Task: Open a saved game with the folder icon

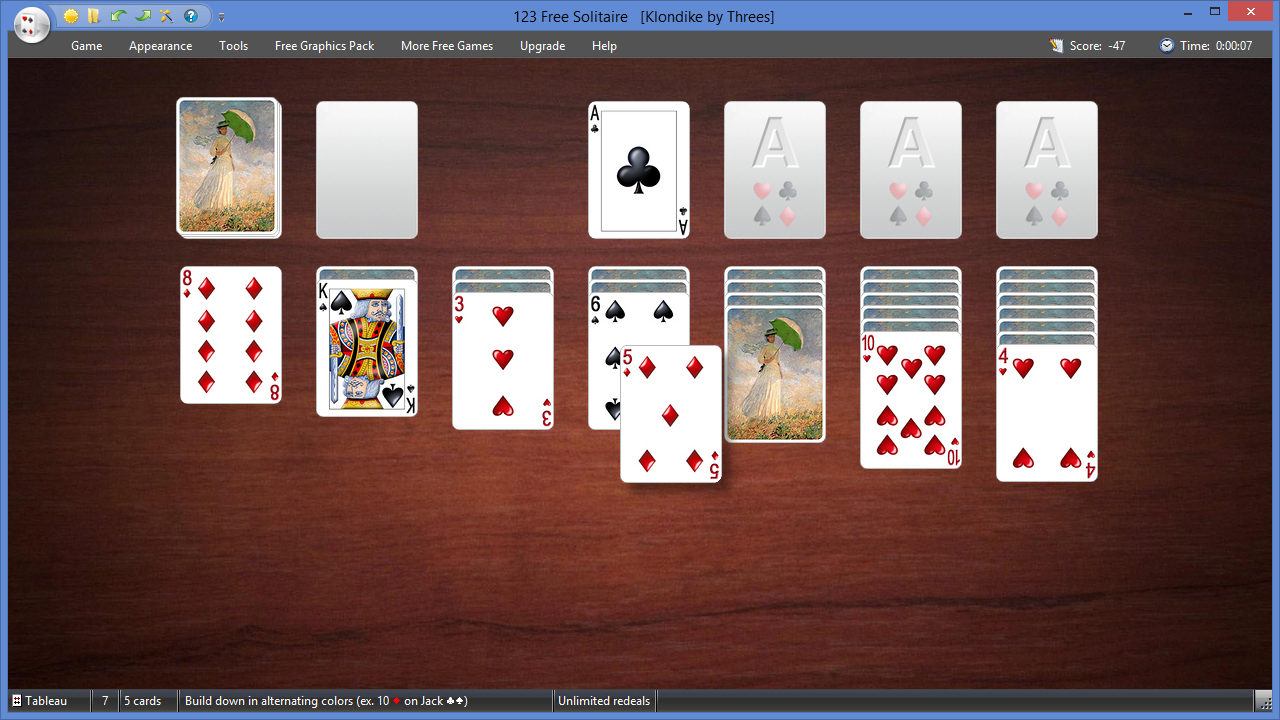Action: [93, 16]
